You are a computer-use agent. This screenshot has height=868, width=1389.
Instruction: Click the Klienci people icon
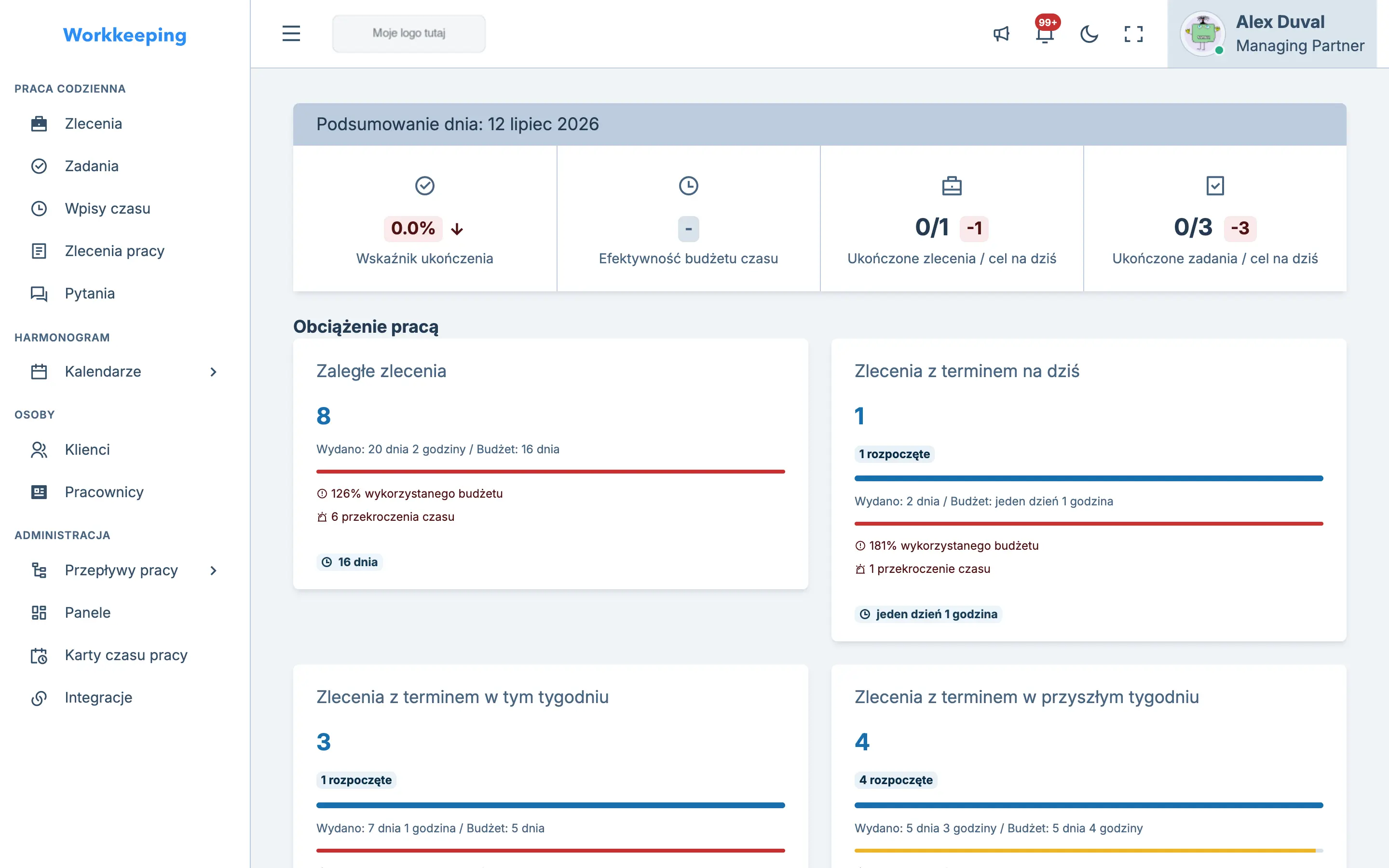pyautogui.click(x=39, y=449)
